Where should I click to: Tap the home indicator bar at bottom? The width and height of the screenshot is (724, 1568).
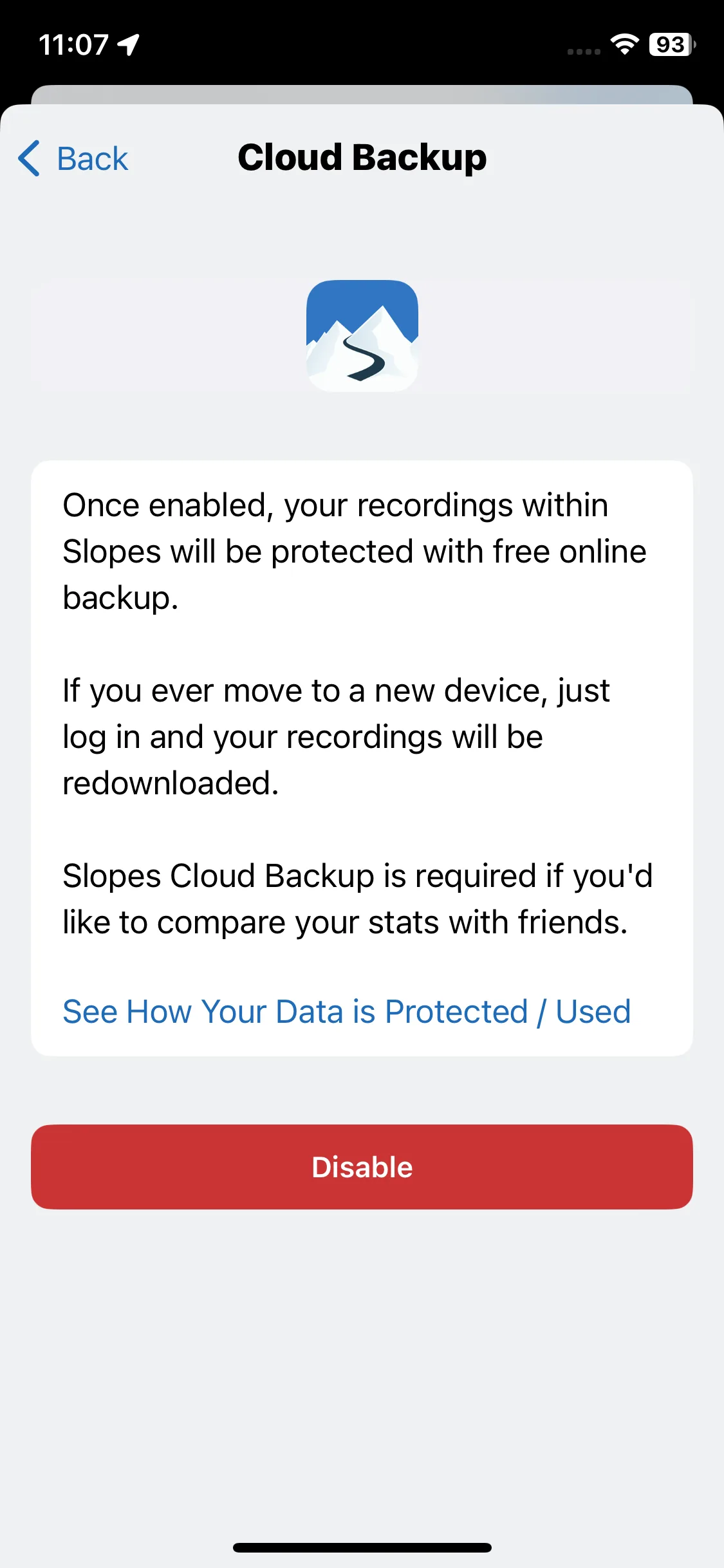pos(362,1547)
